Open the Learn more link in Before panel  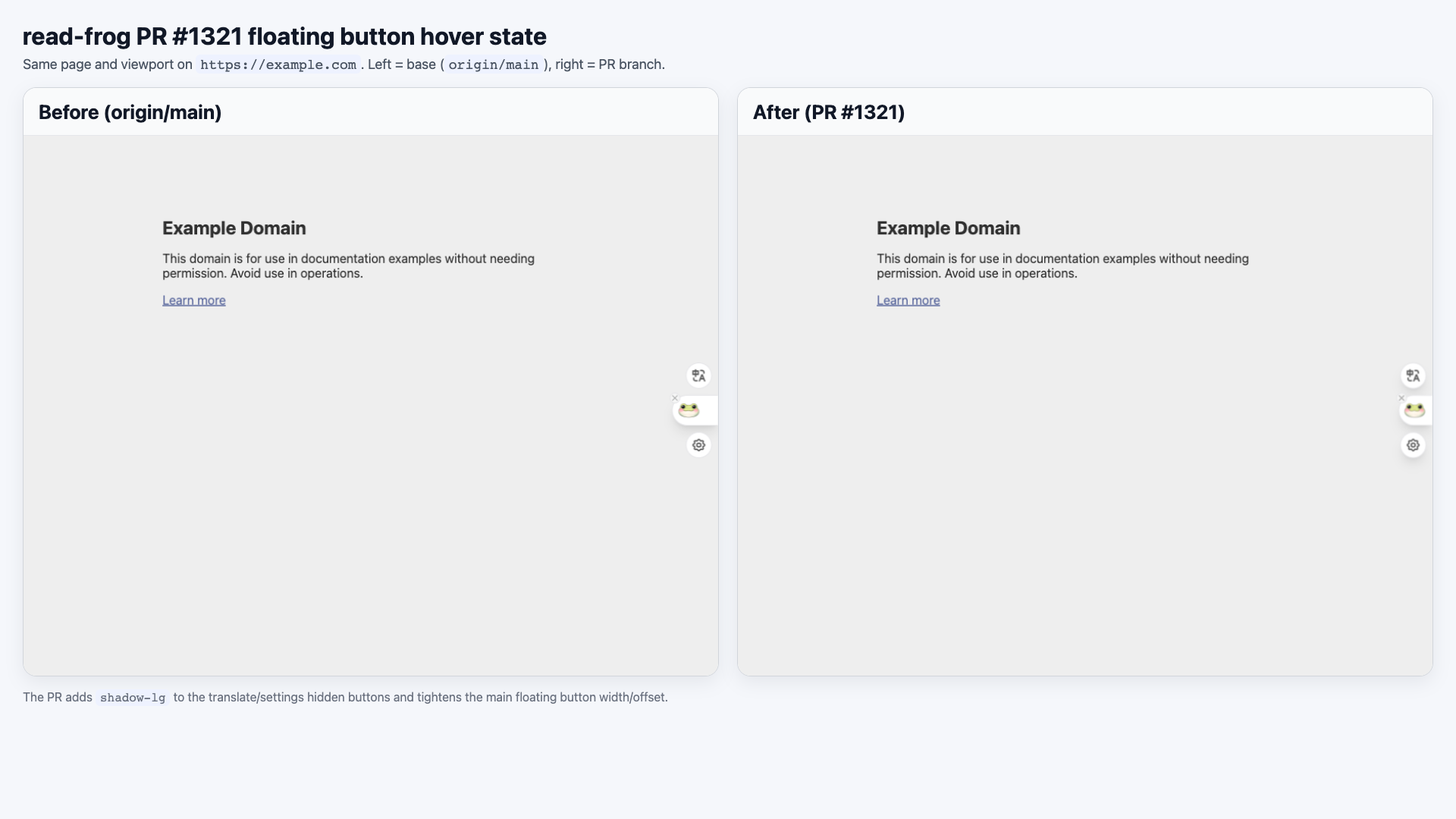coord(193,300)
